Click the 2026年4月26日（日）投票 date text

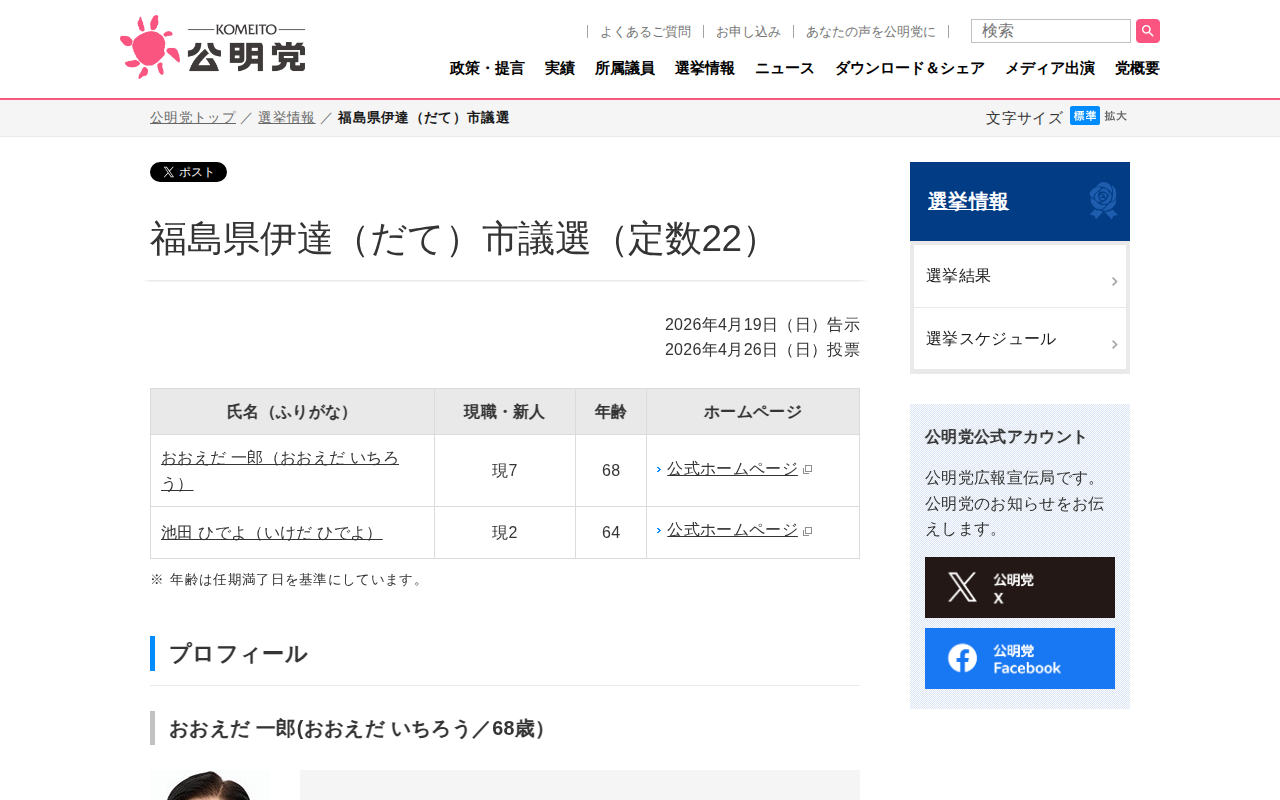pos(762,349)
